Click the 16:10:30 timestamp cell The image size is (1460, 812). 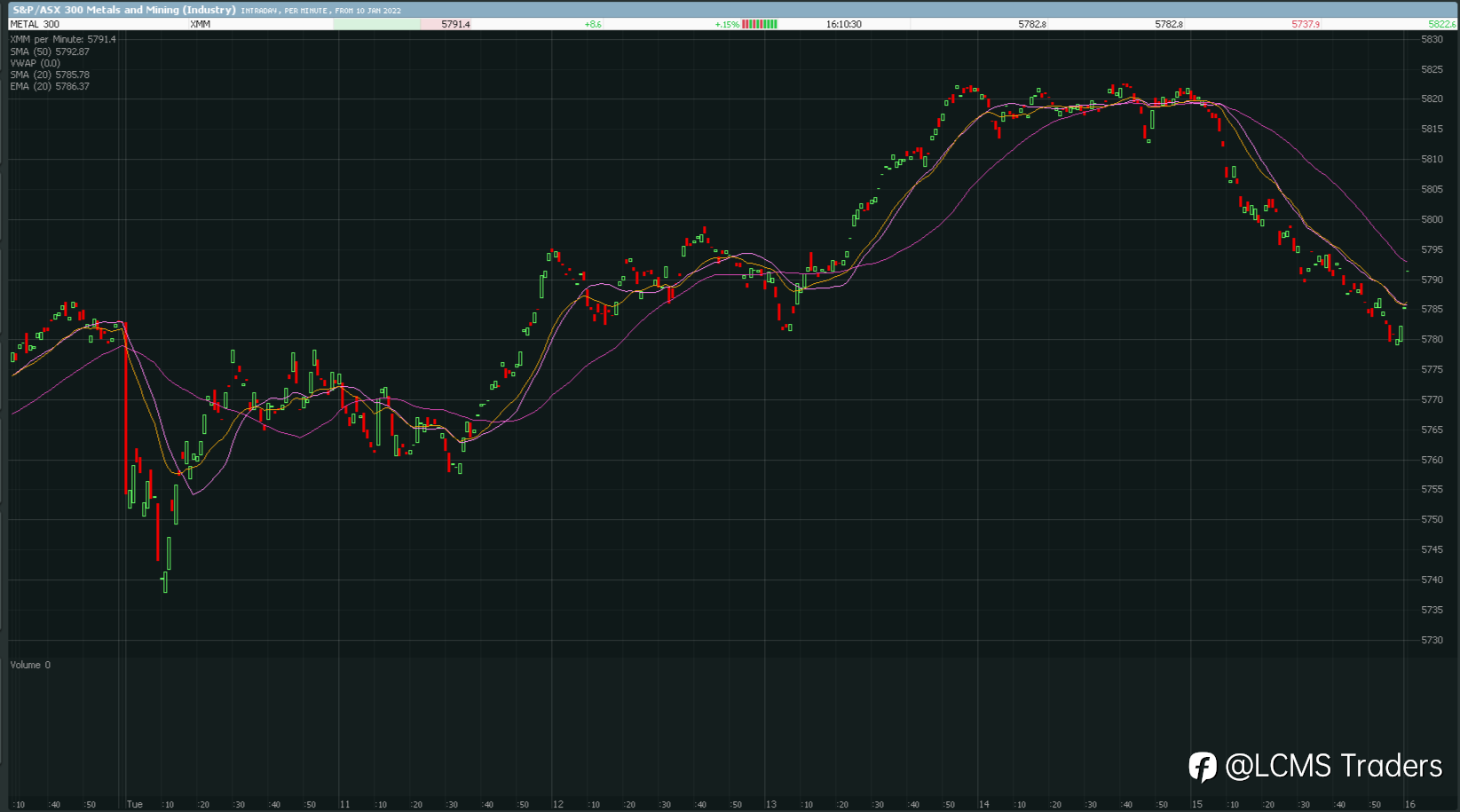click(x=843, y=24)
